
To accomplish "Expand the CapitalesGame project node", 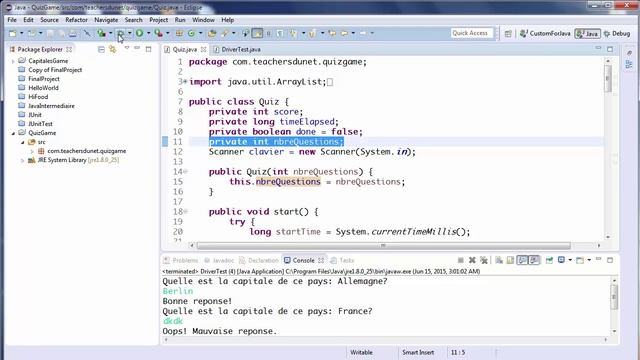I will click(x=13, y=61).
